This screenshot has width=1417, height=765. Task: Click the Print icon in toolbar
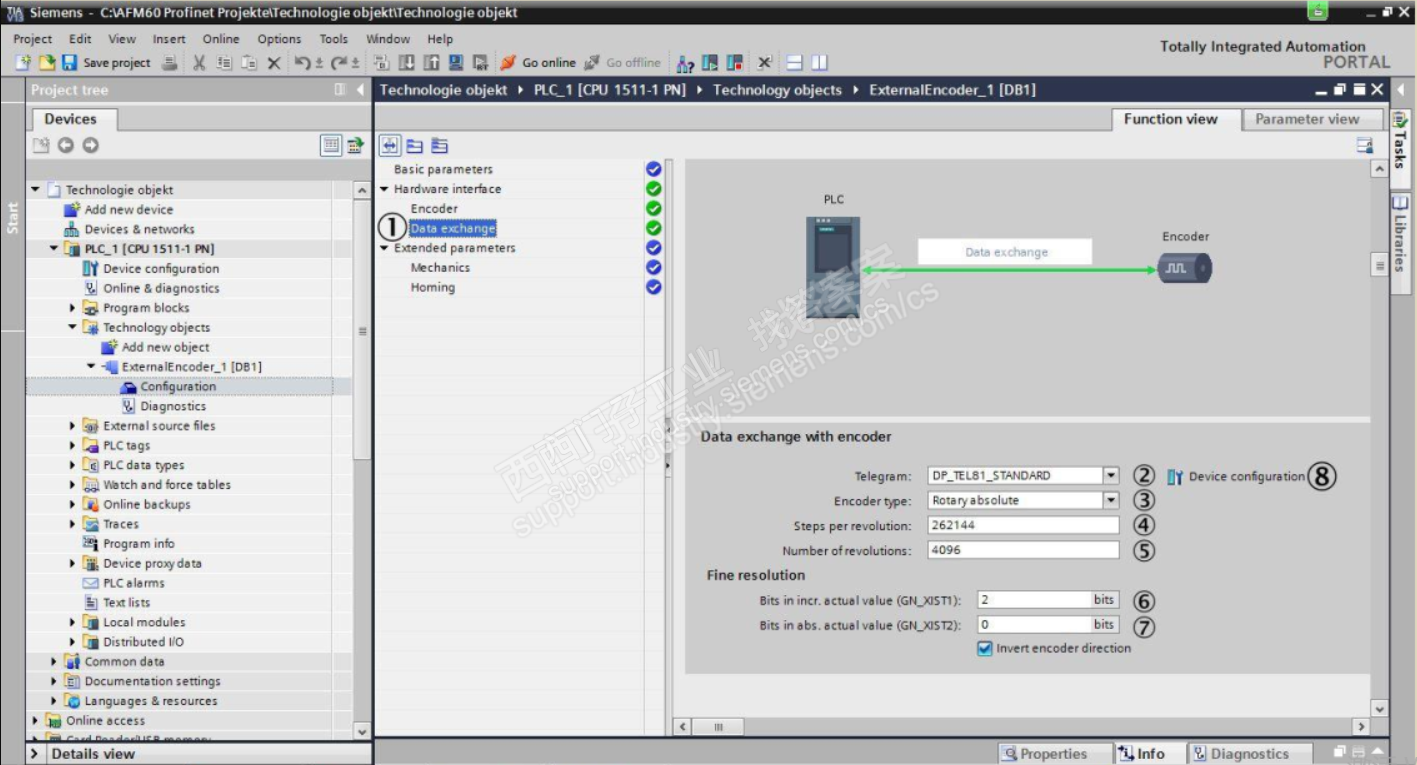pos(169,63)
